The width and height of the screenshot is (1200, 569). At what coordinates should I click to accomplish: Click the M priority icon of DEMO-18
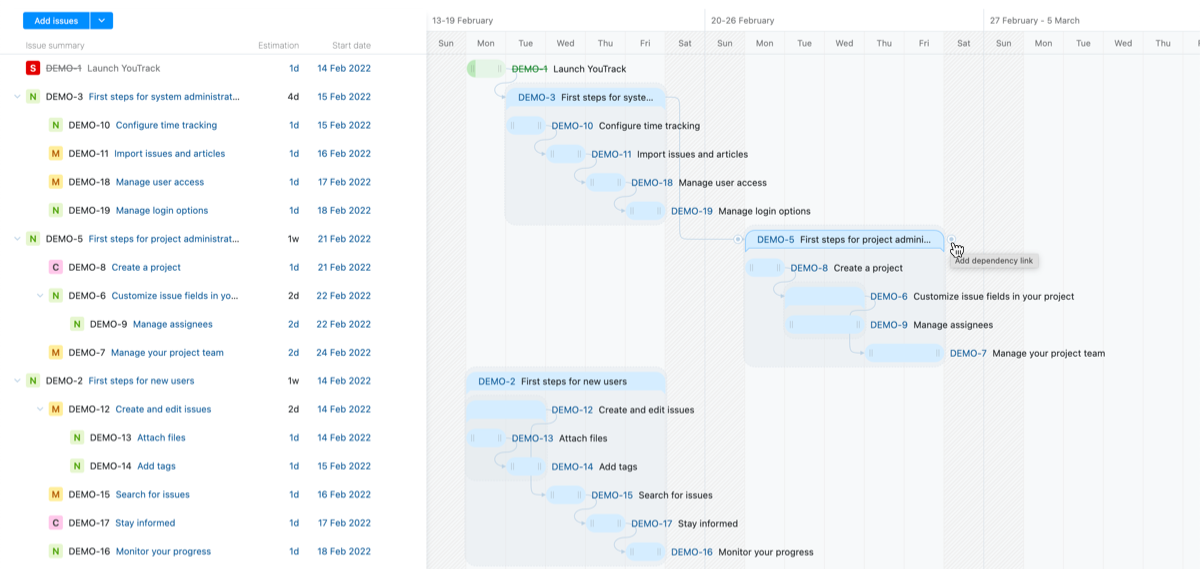point(56,182)
